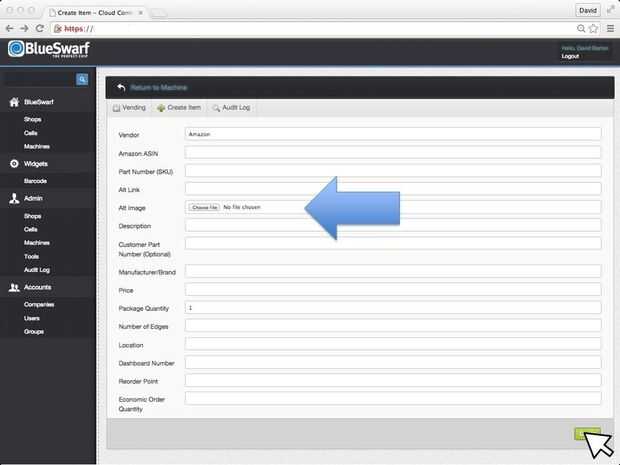Click the Customer Part Number field
The height and width of the screenshot is (465, 620).
(393, 244)
